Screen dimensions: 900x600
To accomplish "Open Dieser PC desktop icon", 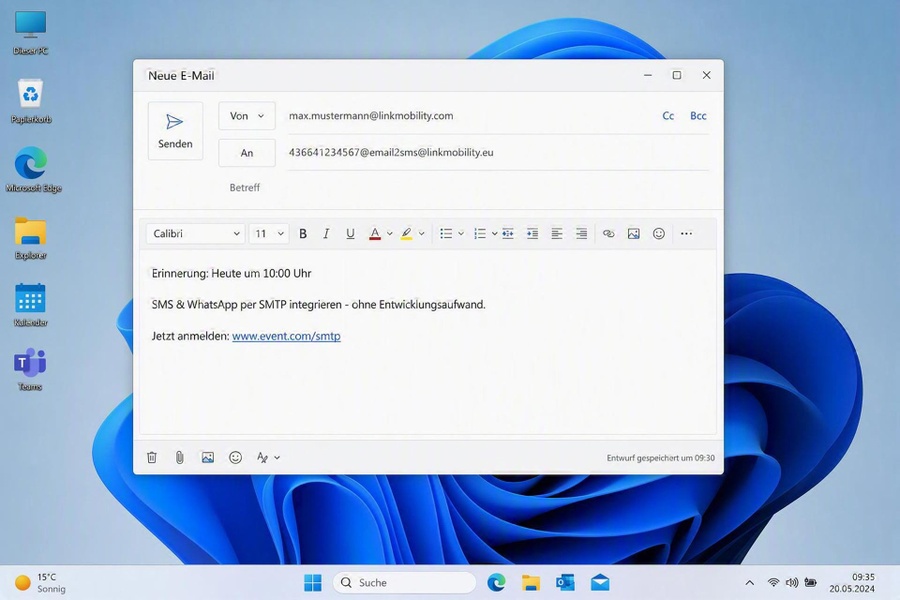I will (30, 33).
